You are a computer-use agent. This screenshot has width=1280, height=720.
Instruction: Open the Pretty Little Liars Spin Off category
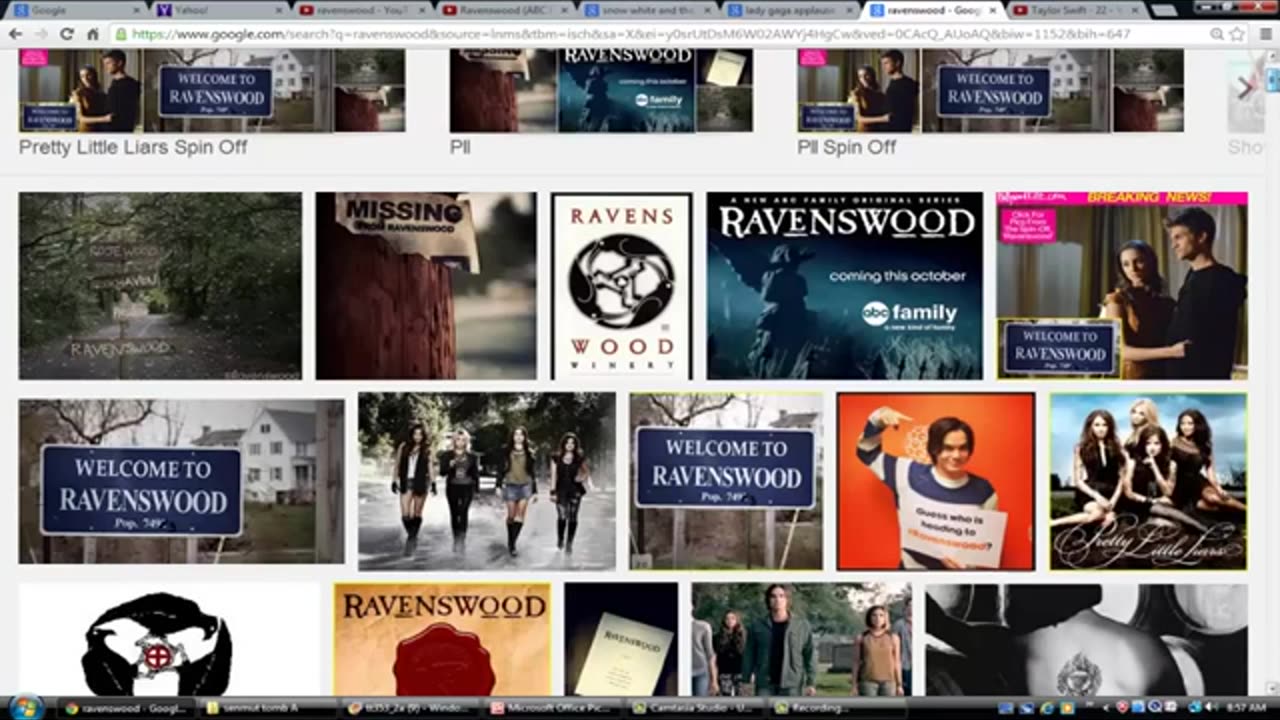(x=133, y=147)
